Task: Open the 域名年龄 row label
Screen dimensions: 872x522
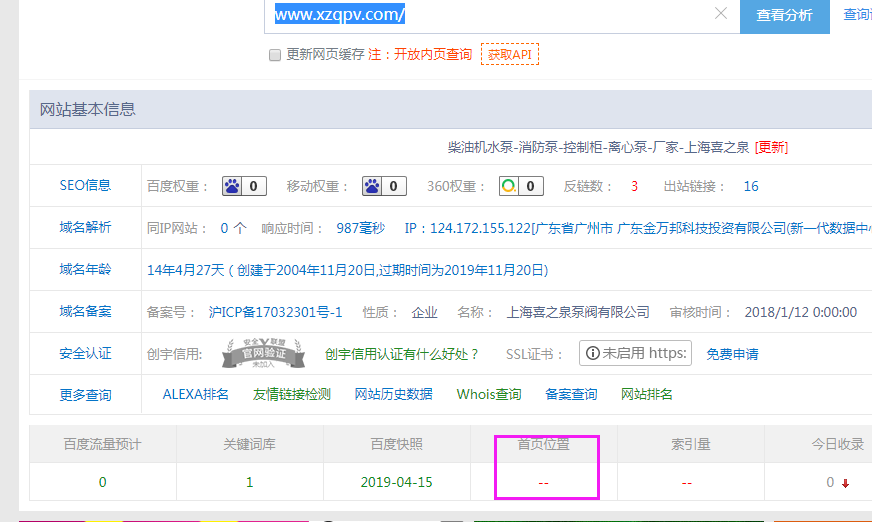Action: 85,270
